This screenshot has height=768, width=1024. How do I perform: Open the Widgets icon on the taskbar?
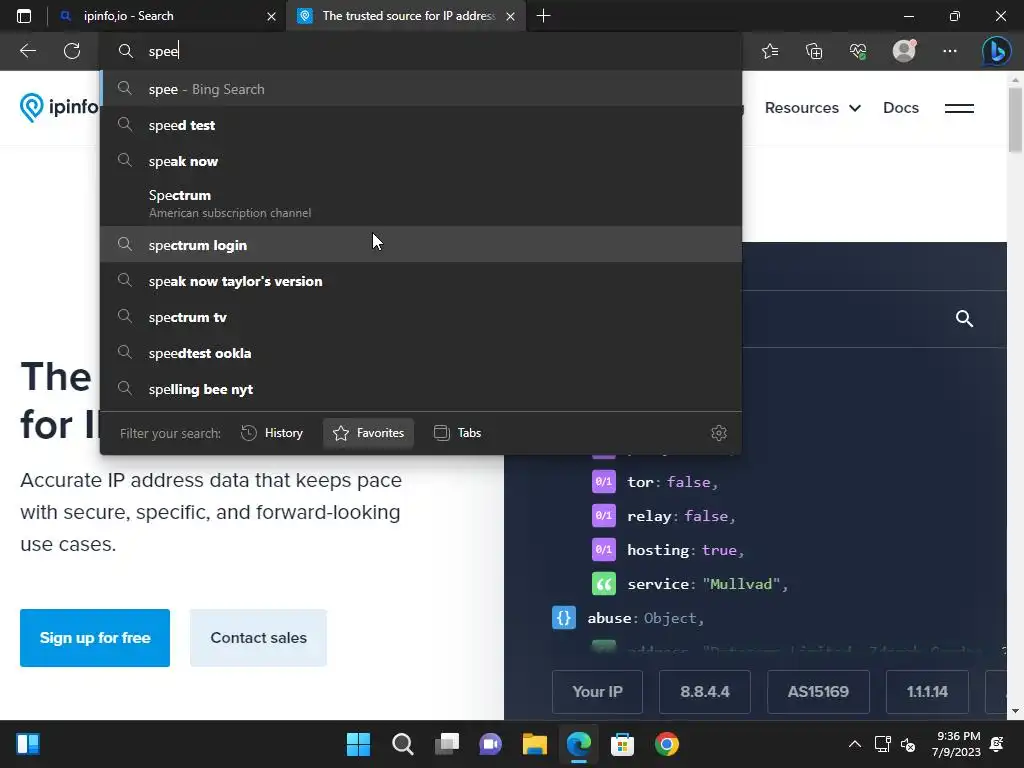28,744
